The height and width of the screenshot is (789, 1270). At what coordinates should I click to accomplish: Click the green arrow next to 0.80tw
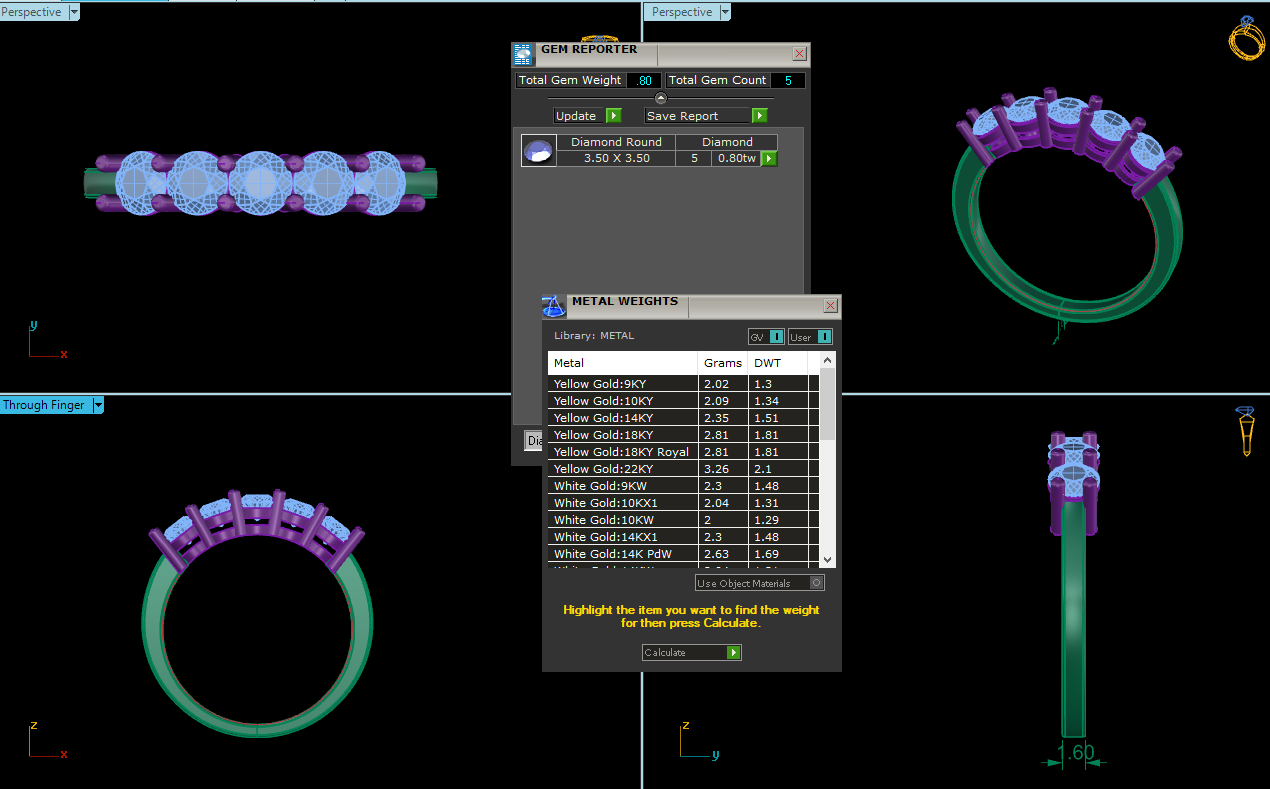(769, 159)
